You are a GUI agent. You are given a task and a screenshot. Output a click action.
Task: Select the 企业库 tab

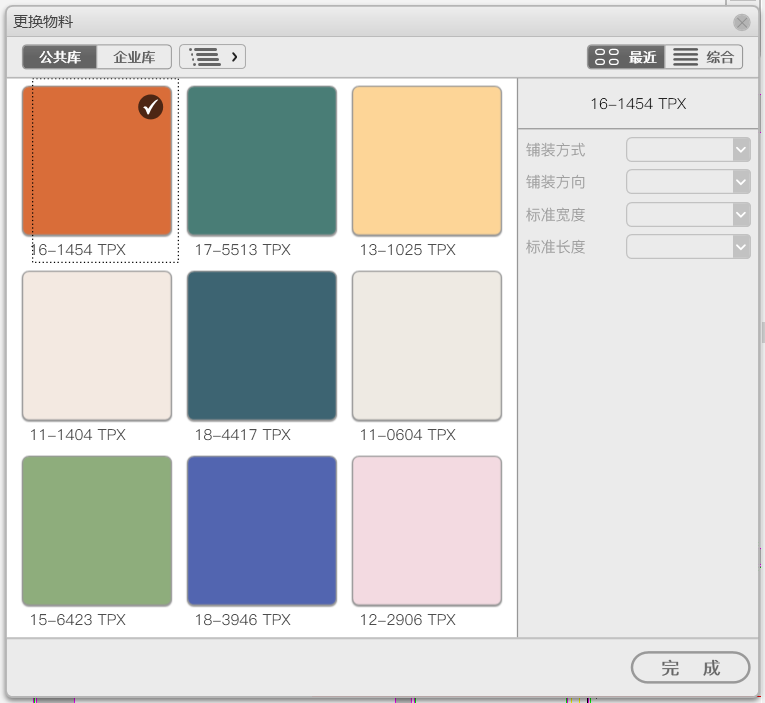[134, 57]
